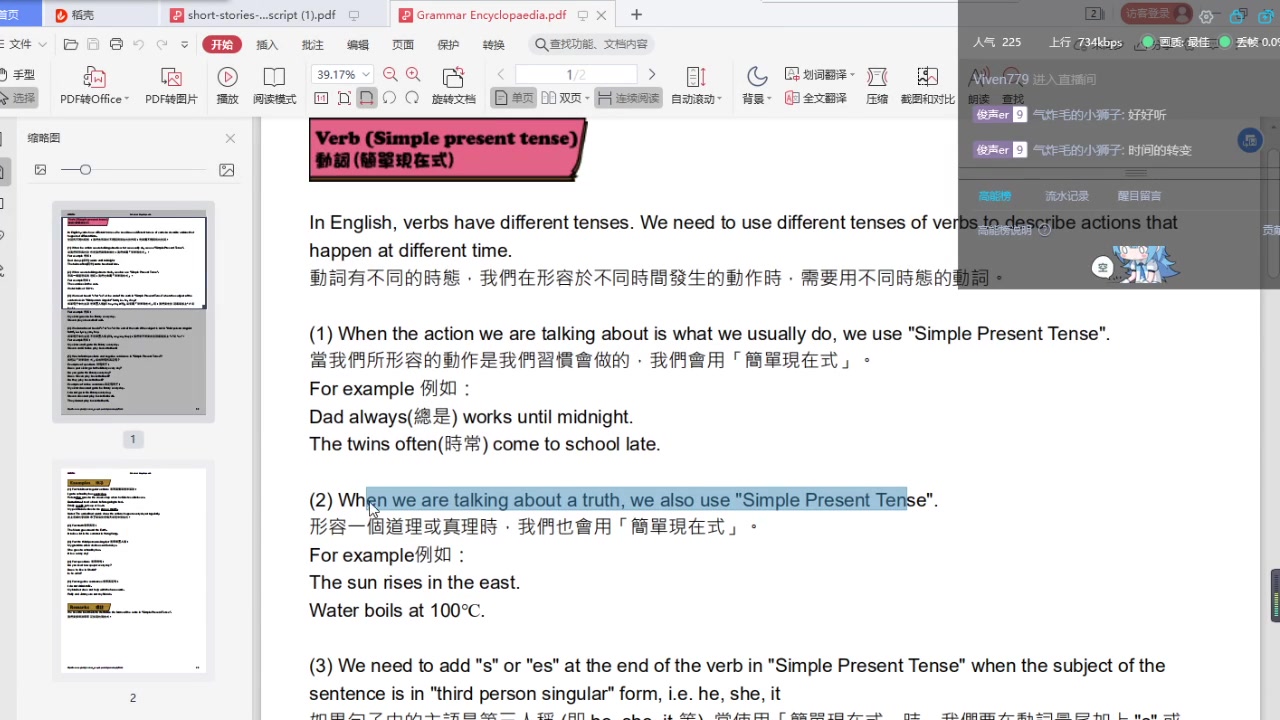Open the folder icon in quick toolbar
The width and height of the screenshot is (1280, 720).
tap(70, 44)
